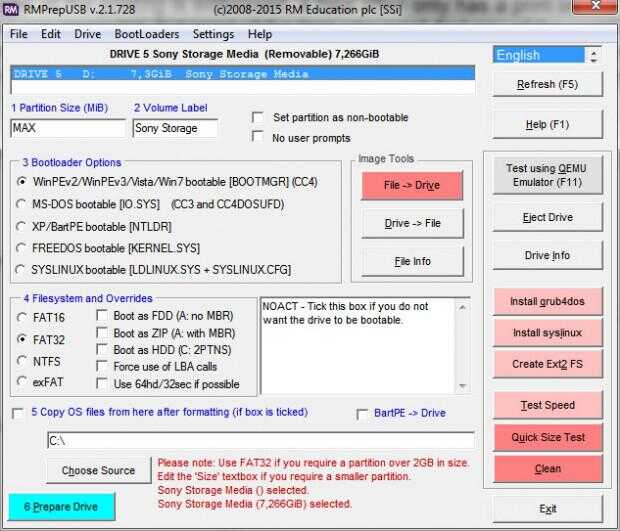Select SYSLINUX bootable LDLINUX.SYS option
Screen dimensions: 620x531
click(x=21, y=270)
